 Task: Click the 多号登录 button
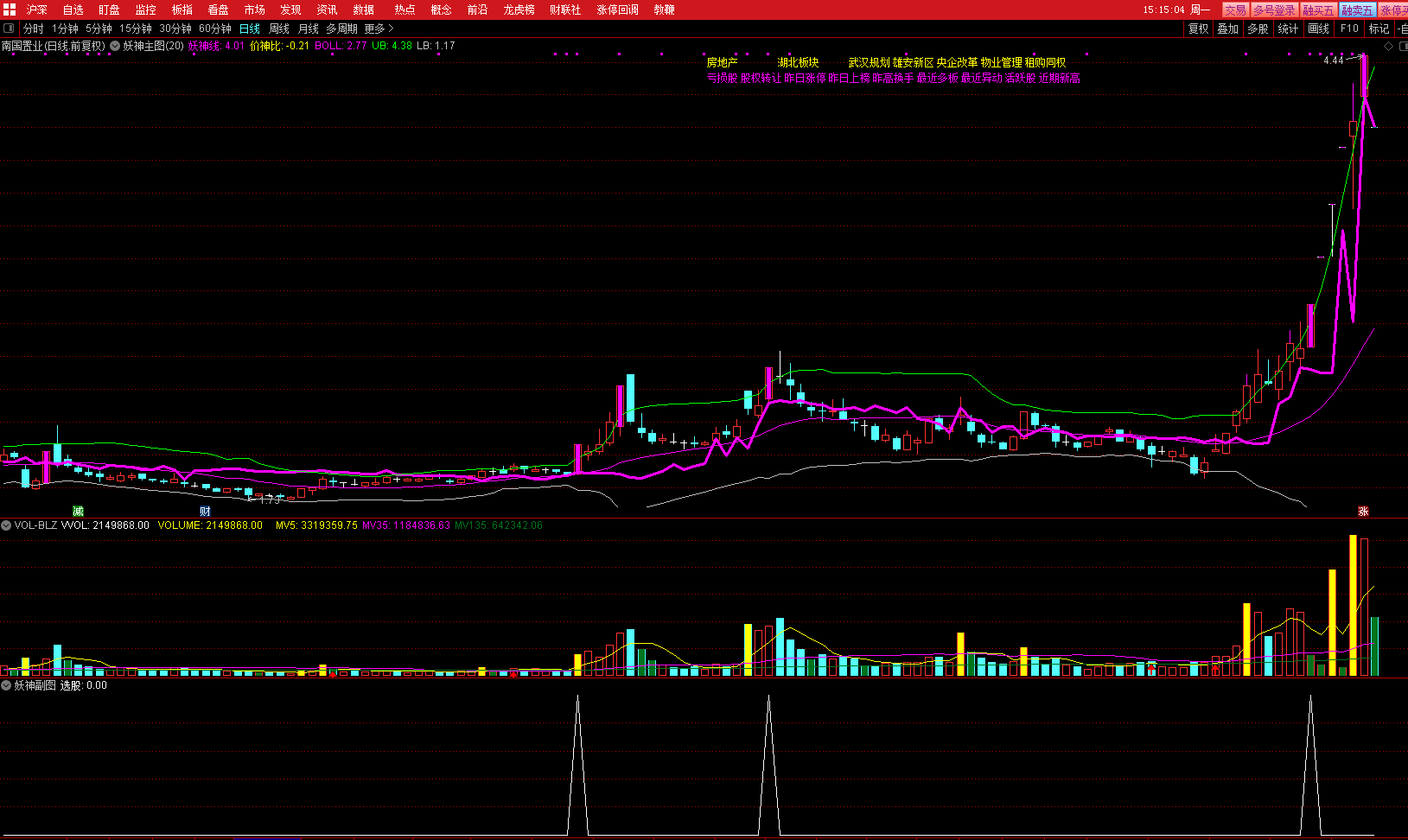click(1274, 10)
